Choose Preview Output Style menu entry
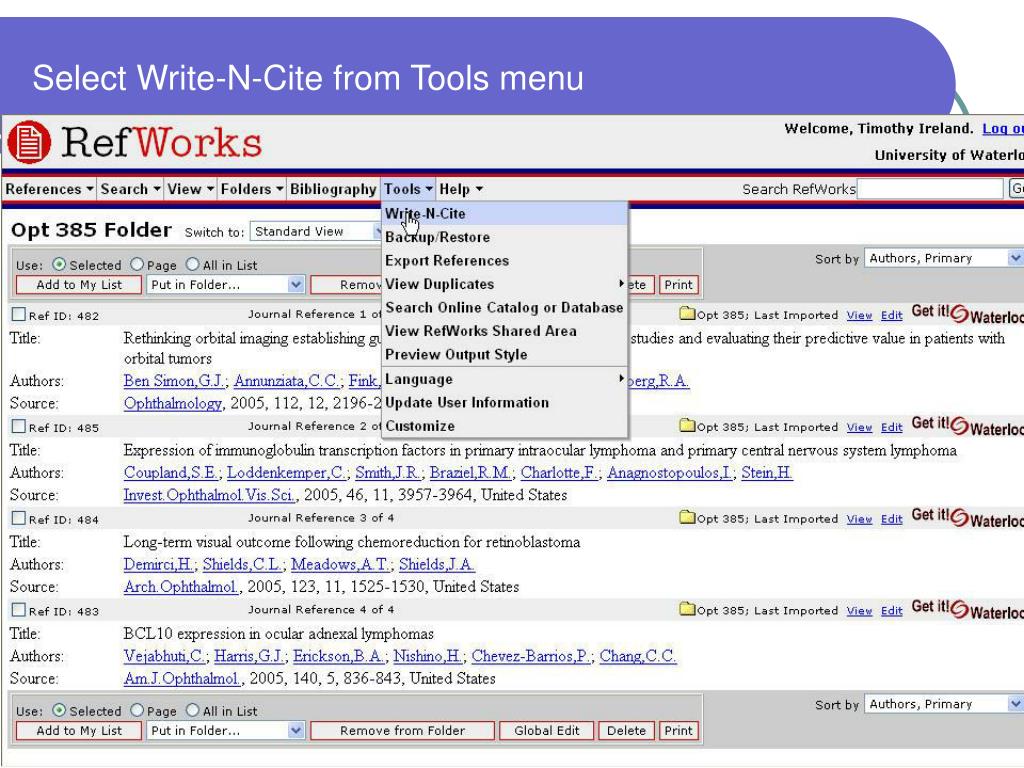1024x768 pixels. click(x=504, y=355)
